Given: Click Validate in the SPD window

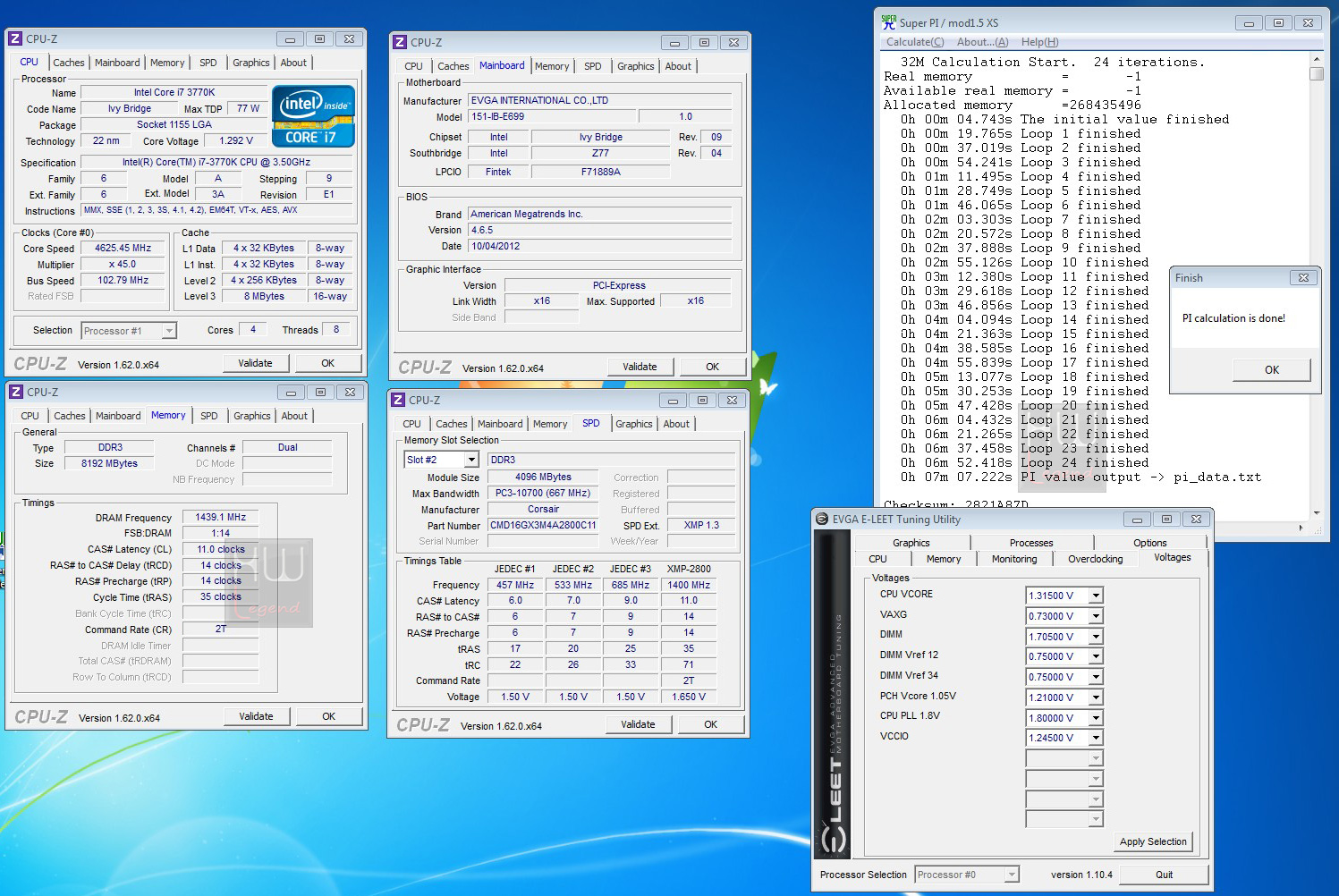Looking at the screenshot, I should pyautogui.click(x=638, y=724).
